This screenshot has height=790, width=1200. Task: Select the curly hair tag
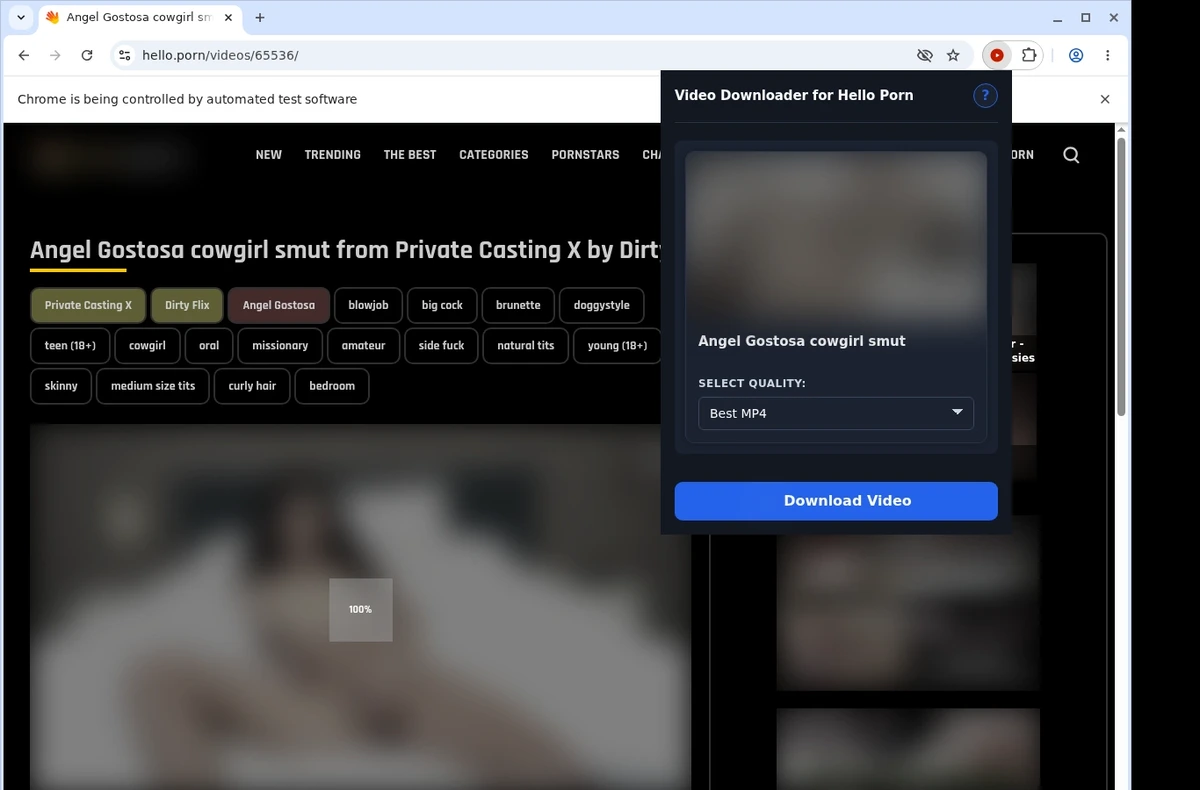pyautogui.click(x=252, y=385)
